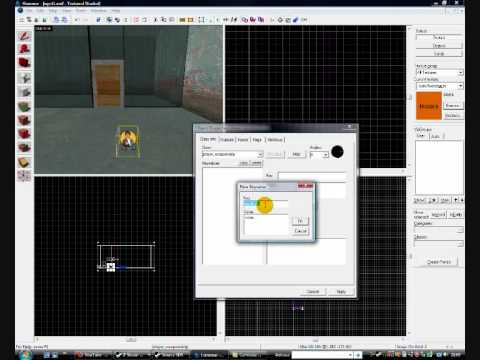Switch to the Auto VisGroups tab
The height and width of the screenshot is (360, 480).
point(435,136)
